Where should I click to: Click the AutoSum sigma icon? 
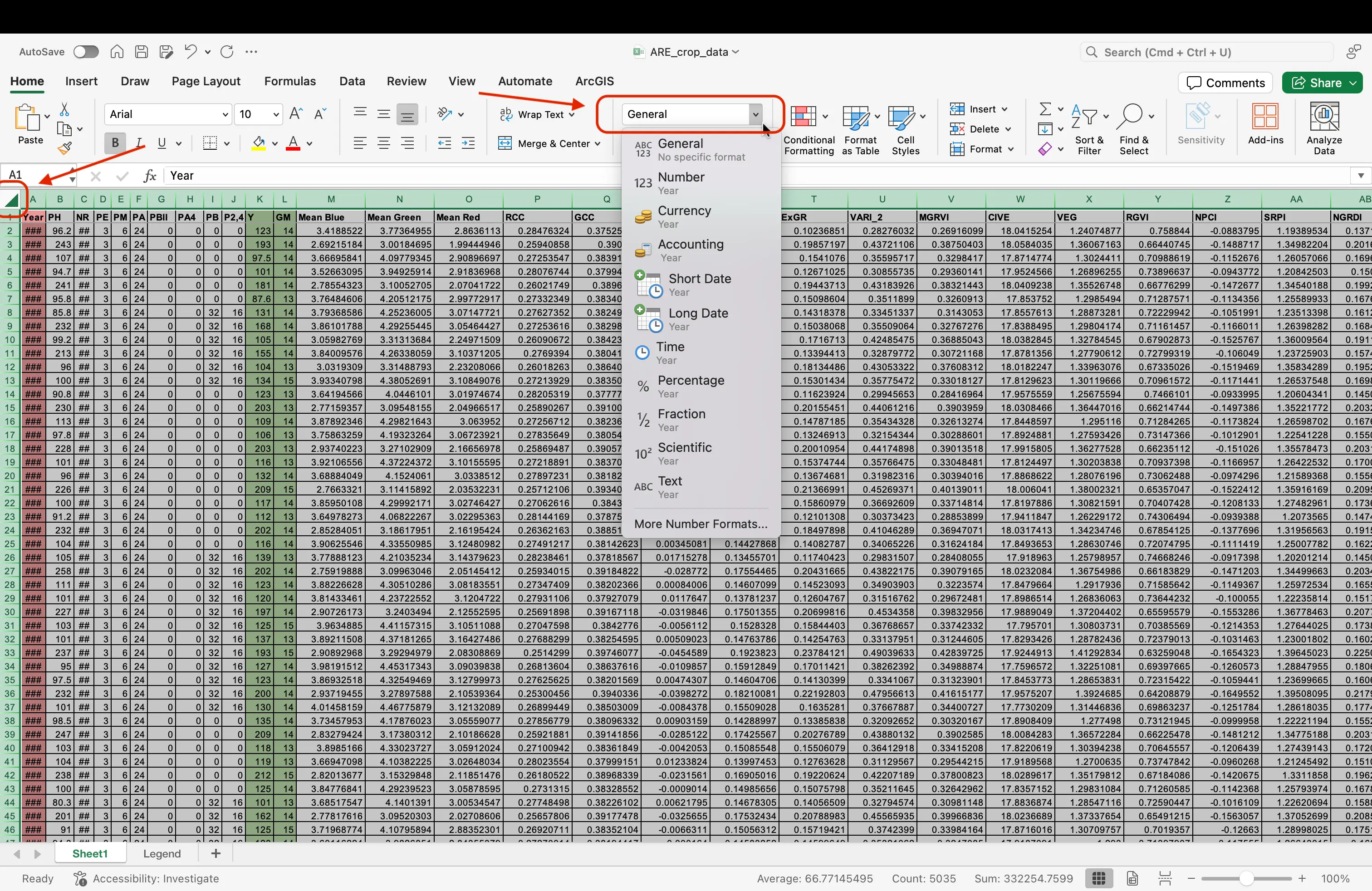[1044, 109]
